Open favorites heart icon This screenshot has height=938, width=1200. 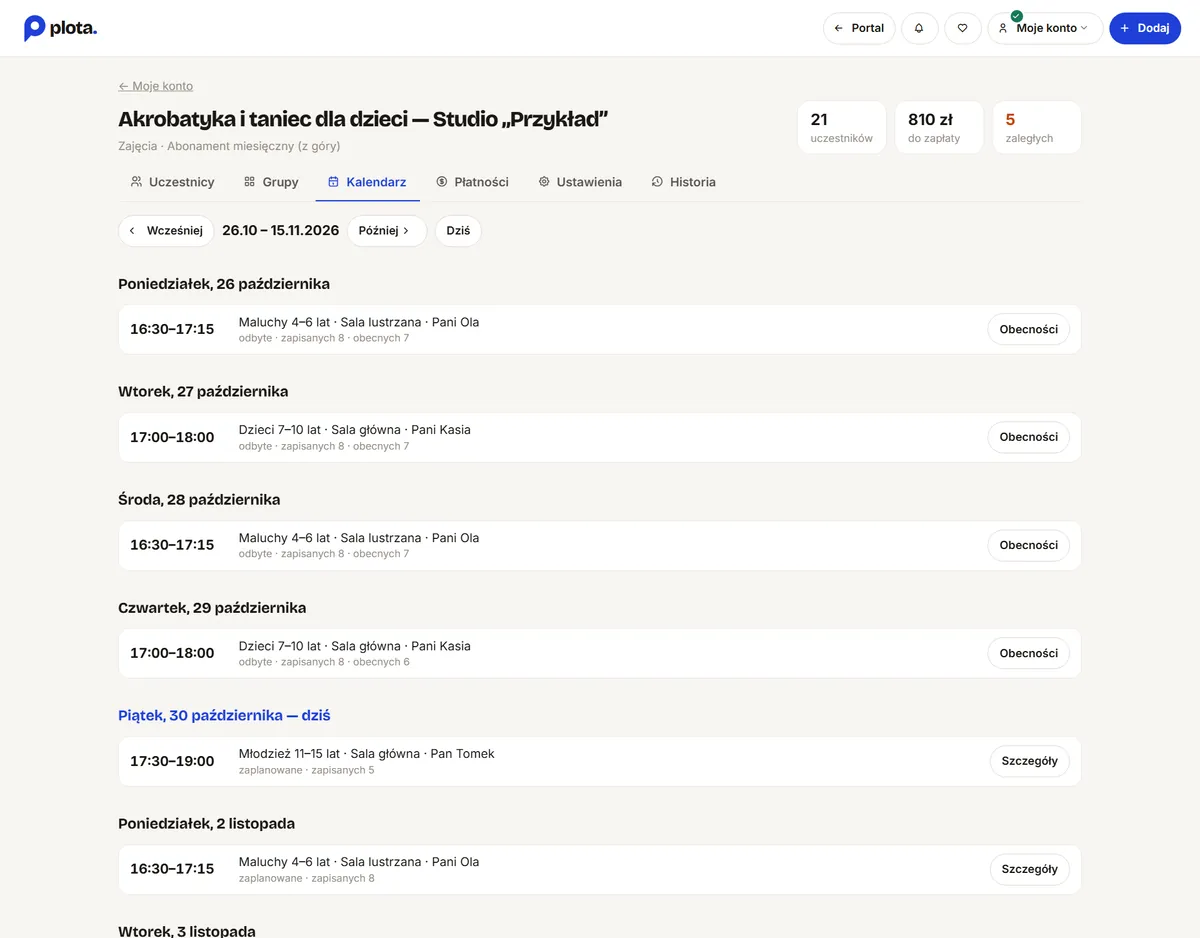coord(963,28)
